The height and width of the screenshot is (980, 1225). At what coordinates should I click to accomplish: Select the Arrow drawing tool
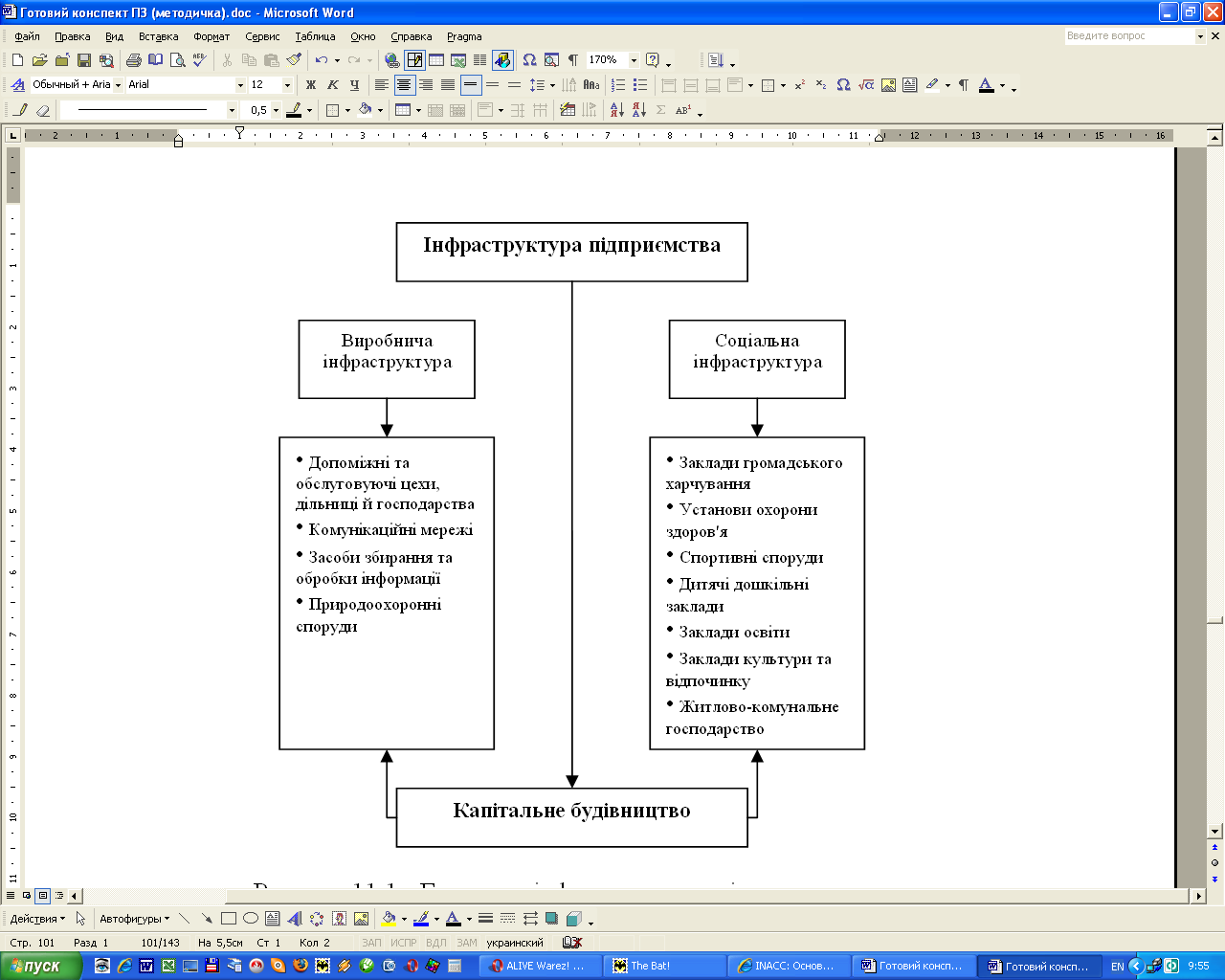click(206, 919)
